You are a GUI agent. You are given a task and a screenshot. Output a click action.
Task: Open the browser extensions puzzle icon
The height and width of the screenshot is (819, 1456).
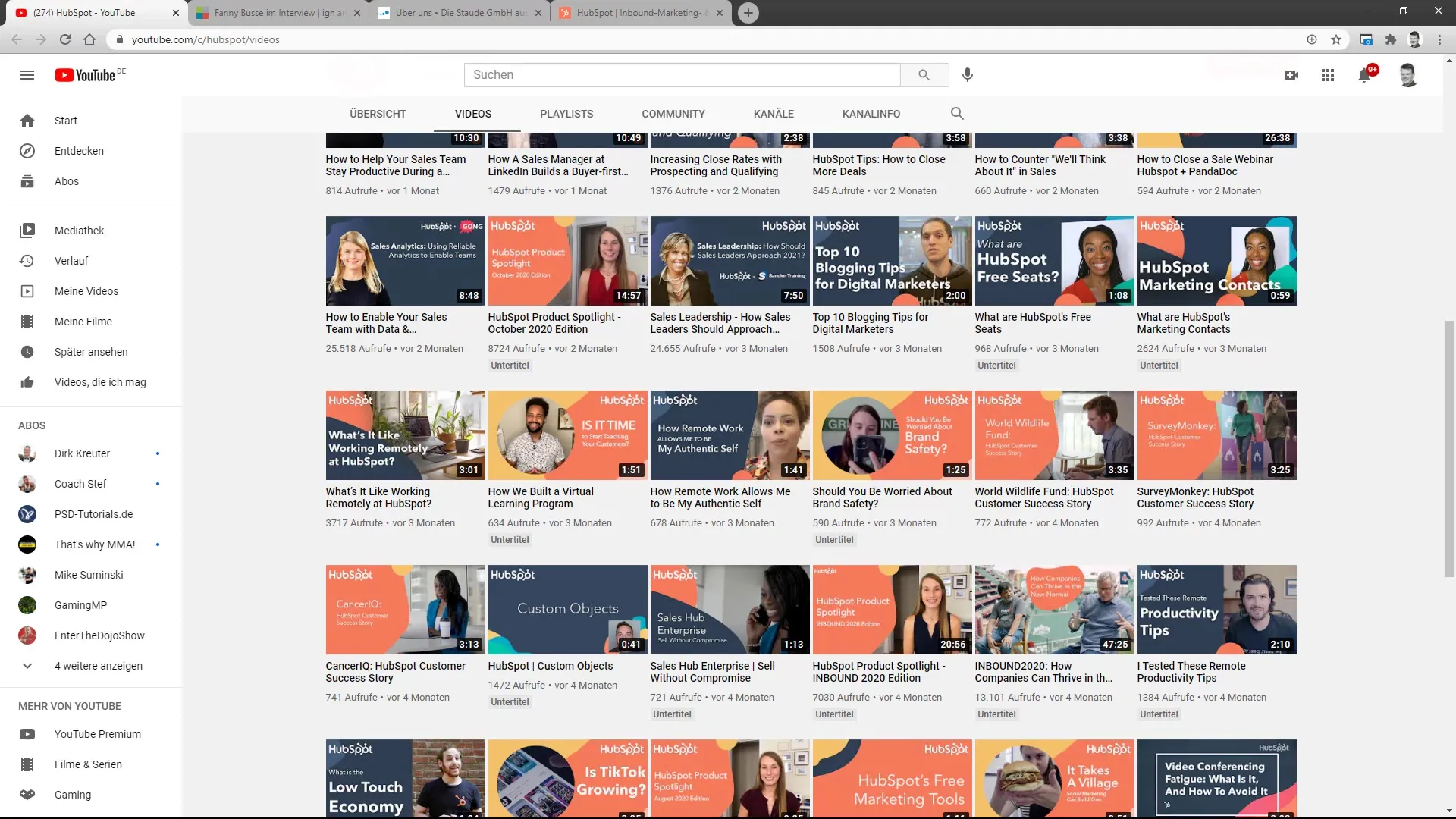[x=1390, y=39]
